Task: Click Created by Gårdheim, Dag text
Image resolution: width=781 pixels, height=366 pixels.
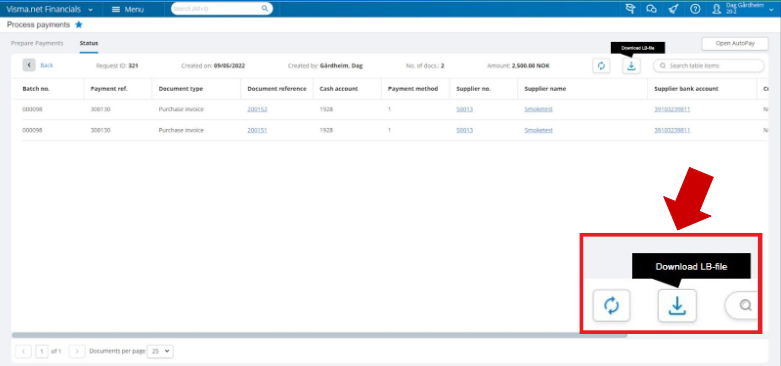Action: [325, 65]
